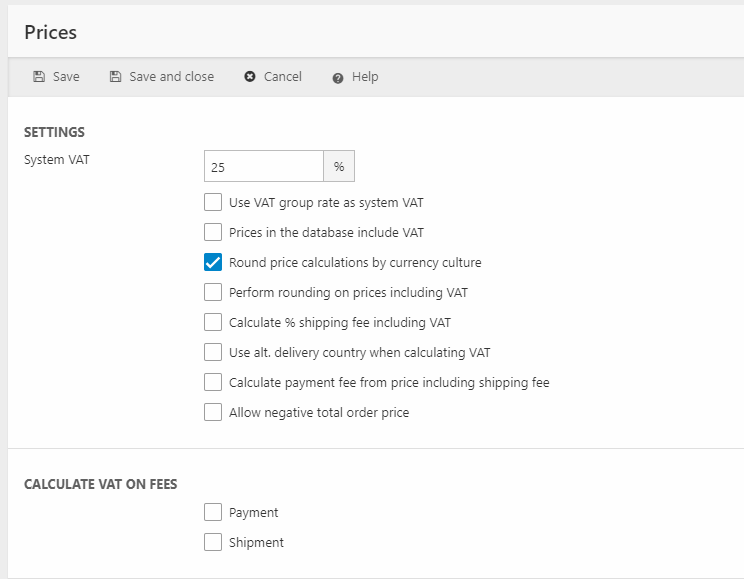The height and width of the screenshot is (579, 744).
Task: Check the Payment VAT on fees box
Action: (213, 512)
